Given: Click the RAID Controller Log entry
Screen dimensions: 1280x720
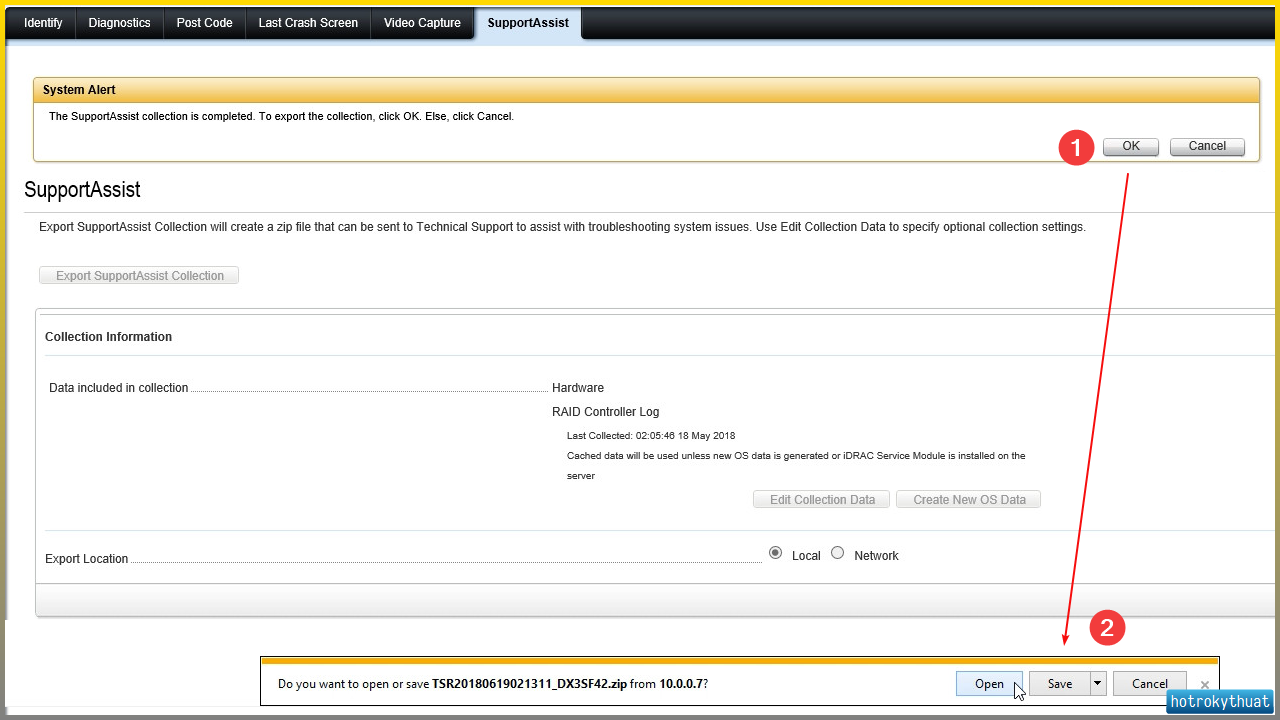Looking at the screenshot, I should 605,412.
